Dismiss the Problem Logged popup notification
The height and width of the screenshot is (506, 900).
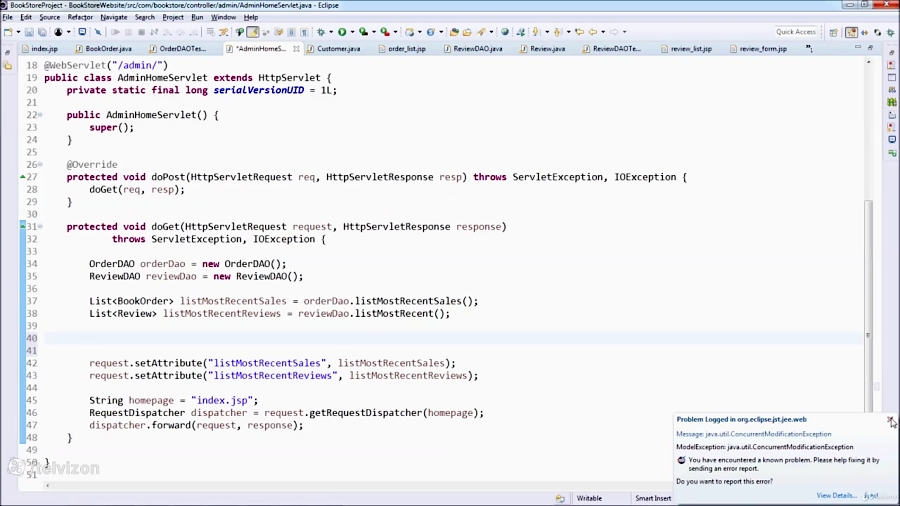[890, 420]
